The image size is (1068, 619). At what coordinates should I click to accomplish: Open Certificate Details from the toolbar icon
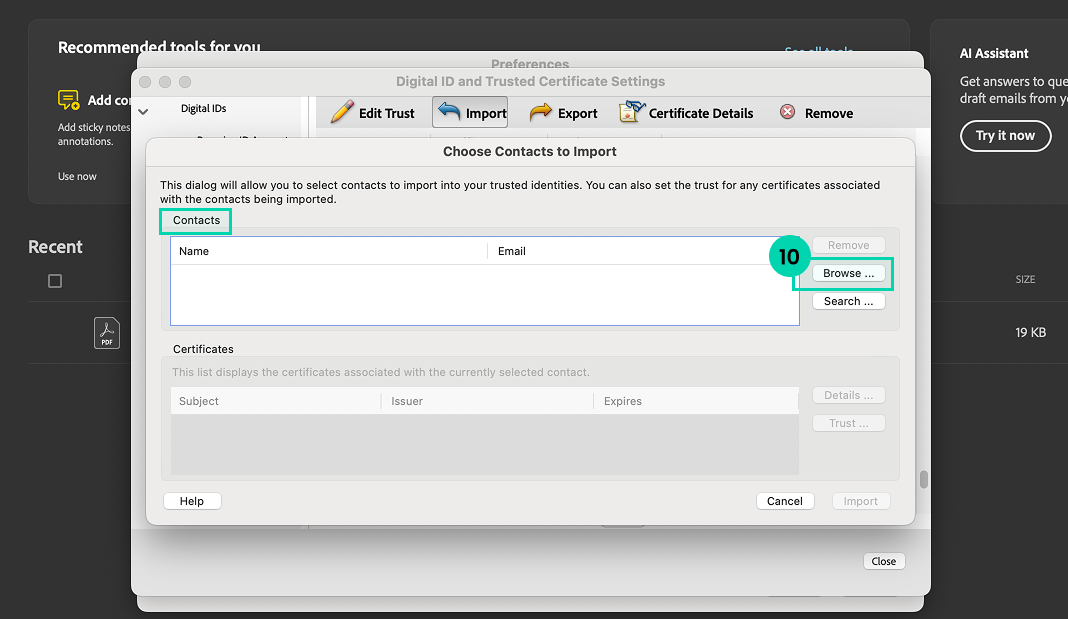point(631,113)
